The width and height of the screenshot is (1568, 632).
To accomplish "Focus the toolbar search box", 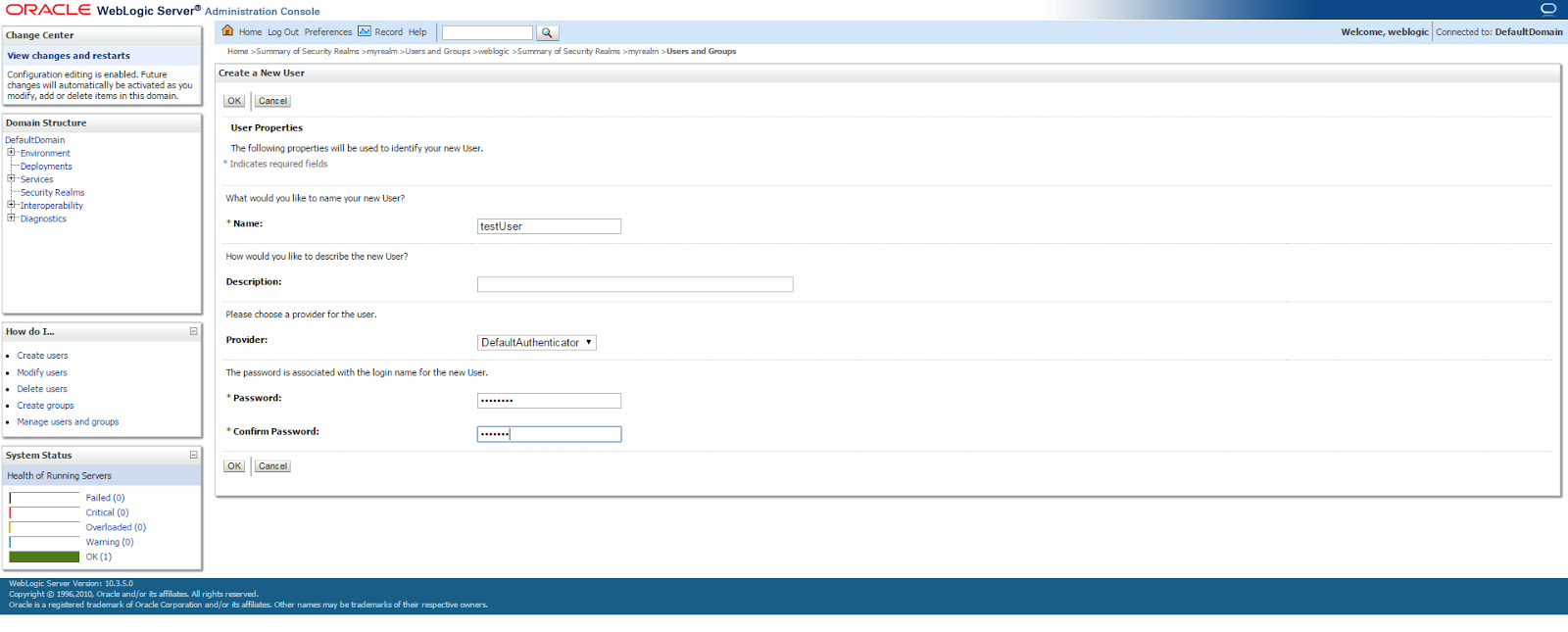I will [x=487, y=32].
